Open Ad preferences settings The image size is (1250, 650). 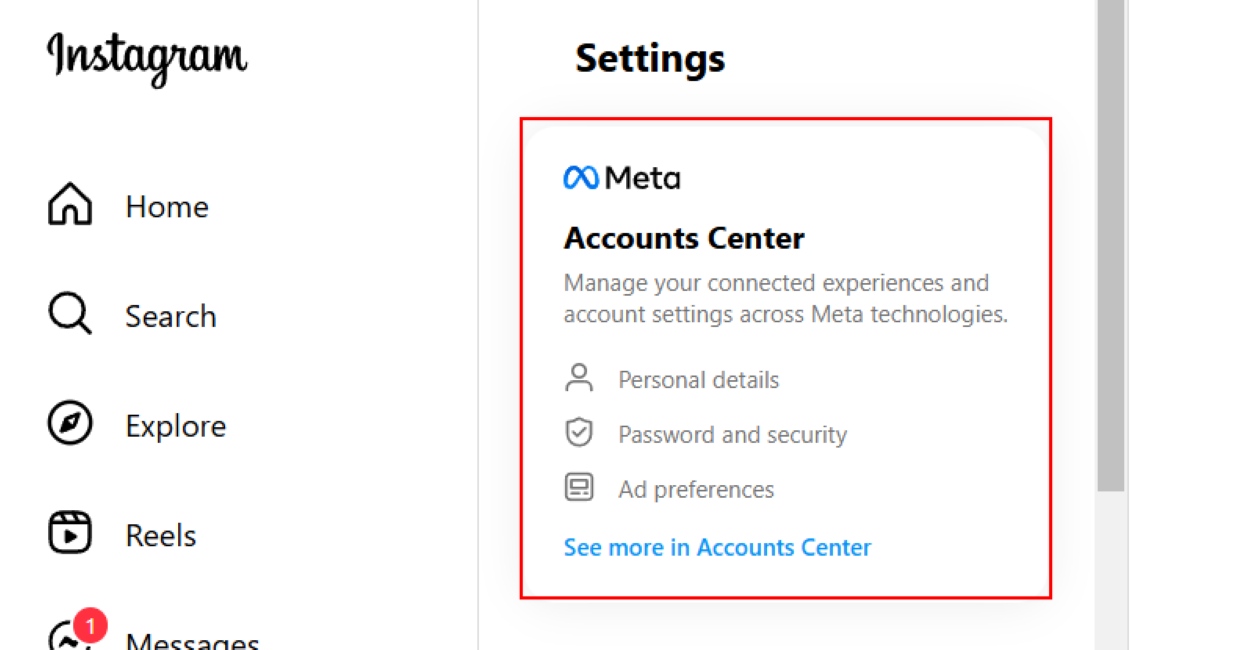(x=695, y=489)
